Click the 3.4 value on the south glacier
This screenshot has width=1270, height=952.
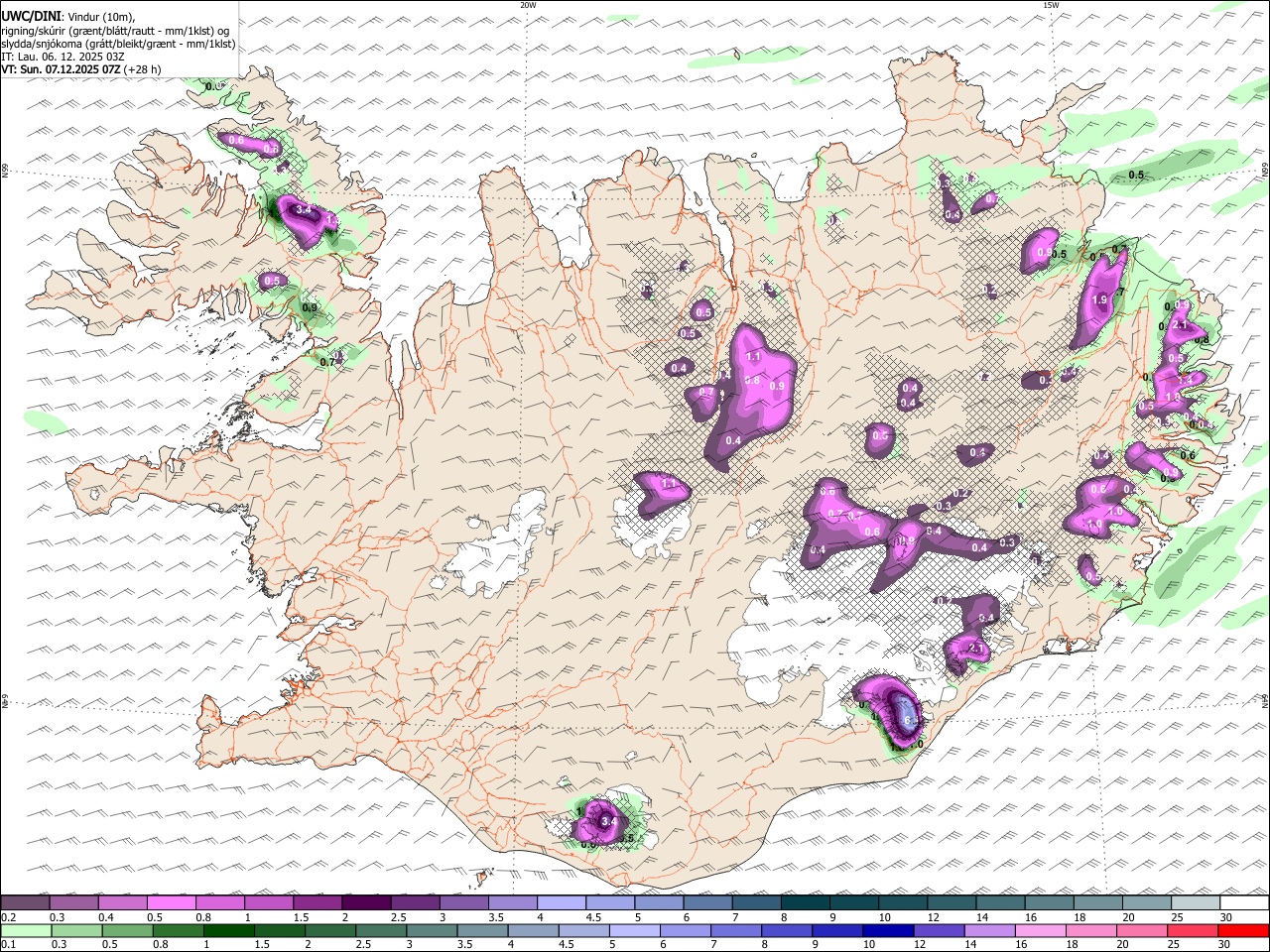tap(609, 821)
